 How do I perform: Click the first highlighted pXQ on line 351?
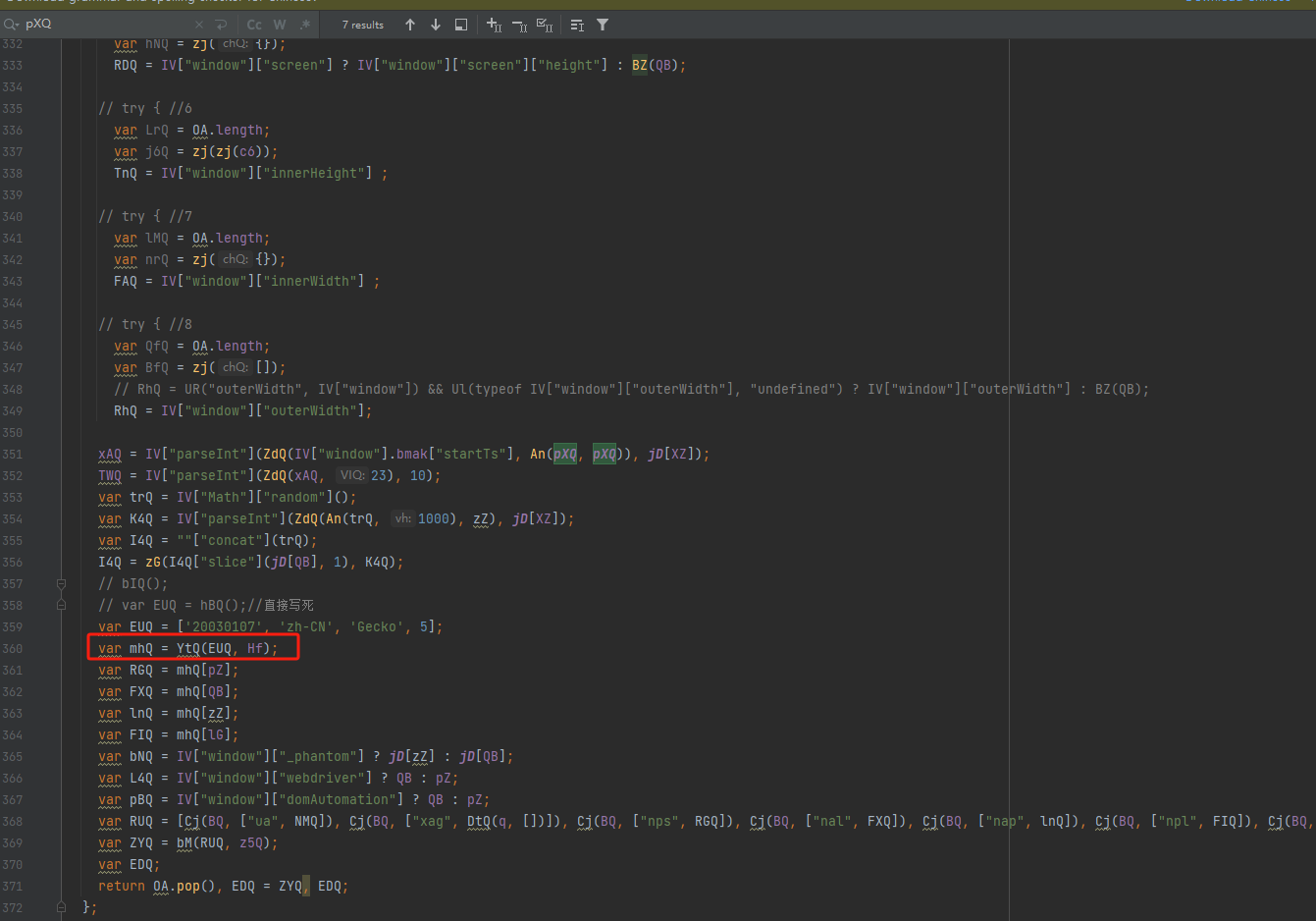point(565,454)
